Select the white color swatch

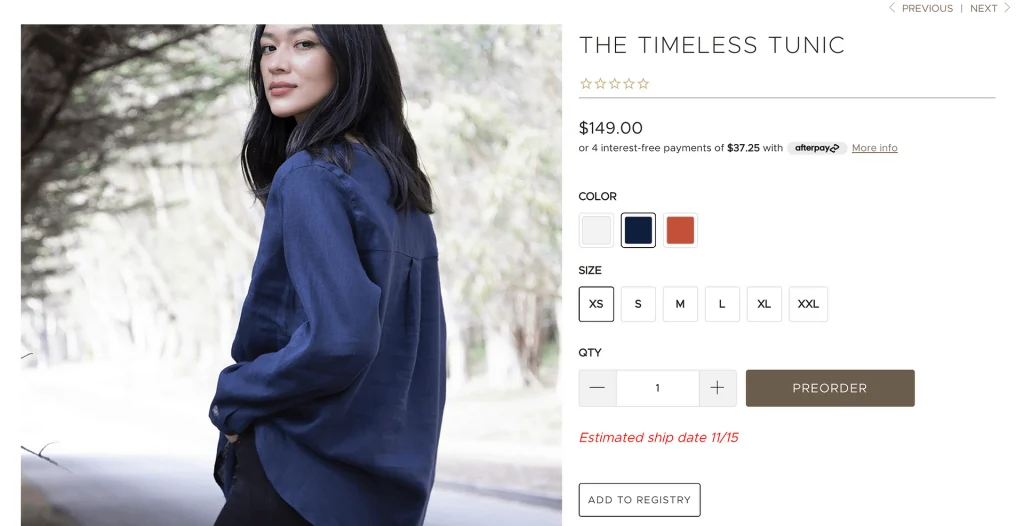coord(596,230)
